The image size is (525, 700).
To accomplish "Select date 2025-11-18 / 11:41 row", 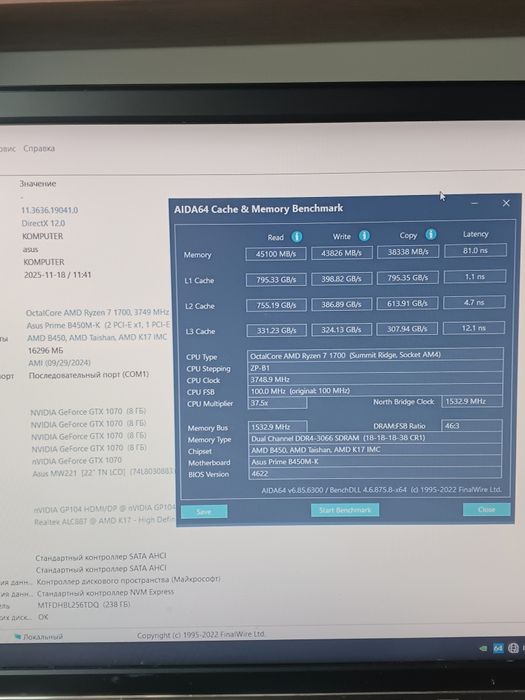I will (x=58, y=275).
